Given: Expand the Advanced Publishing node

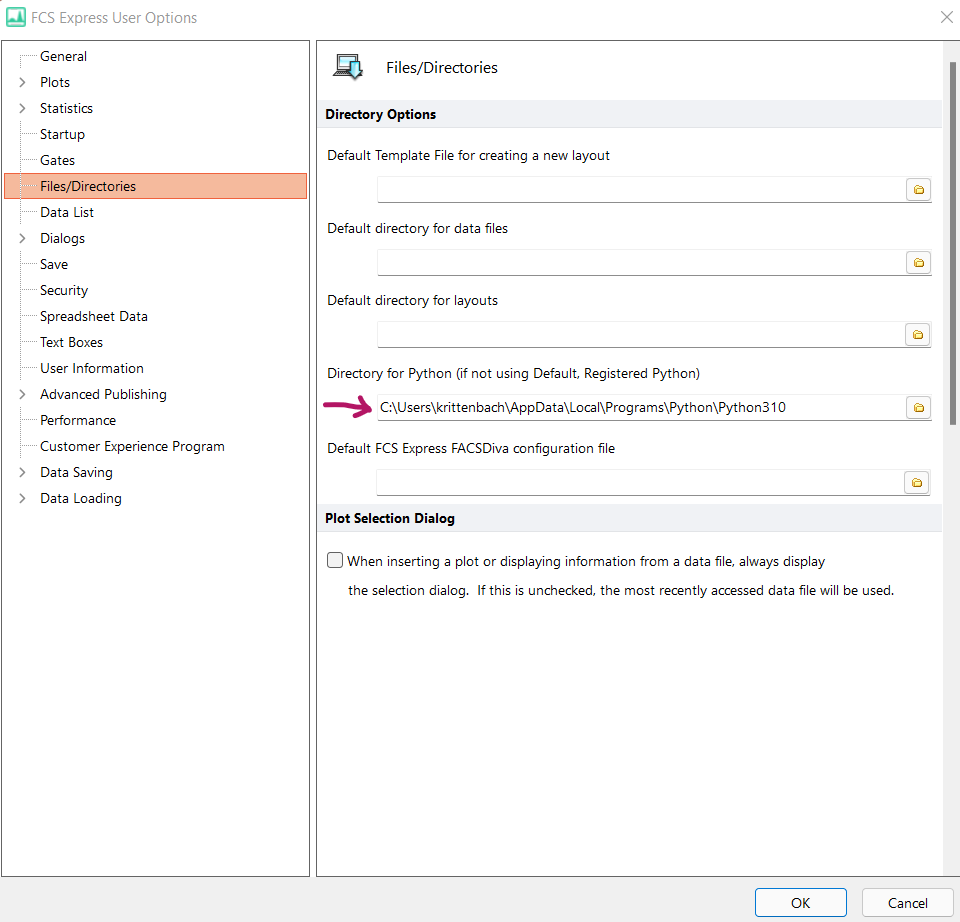Looking at the screenshot, I should 22,394.
